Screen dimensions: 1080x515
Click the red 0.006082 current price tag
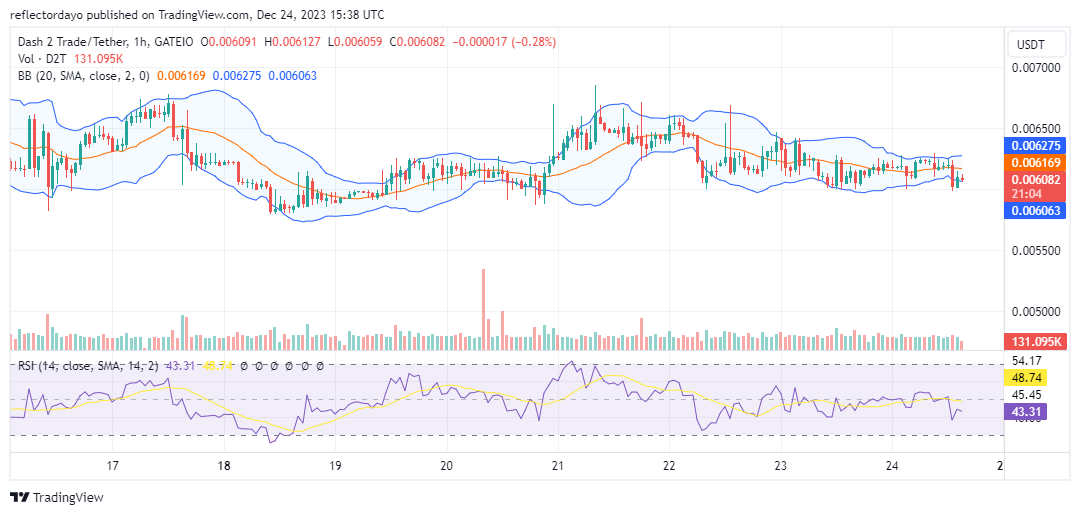(1035, 180)
